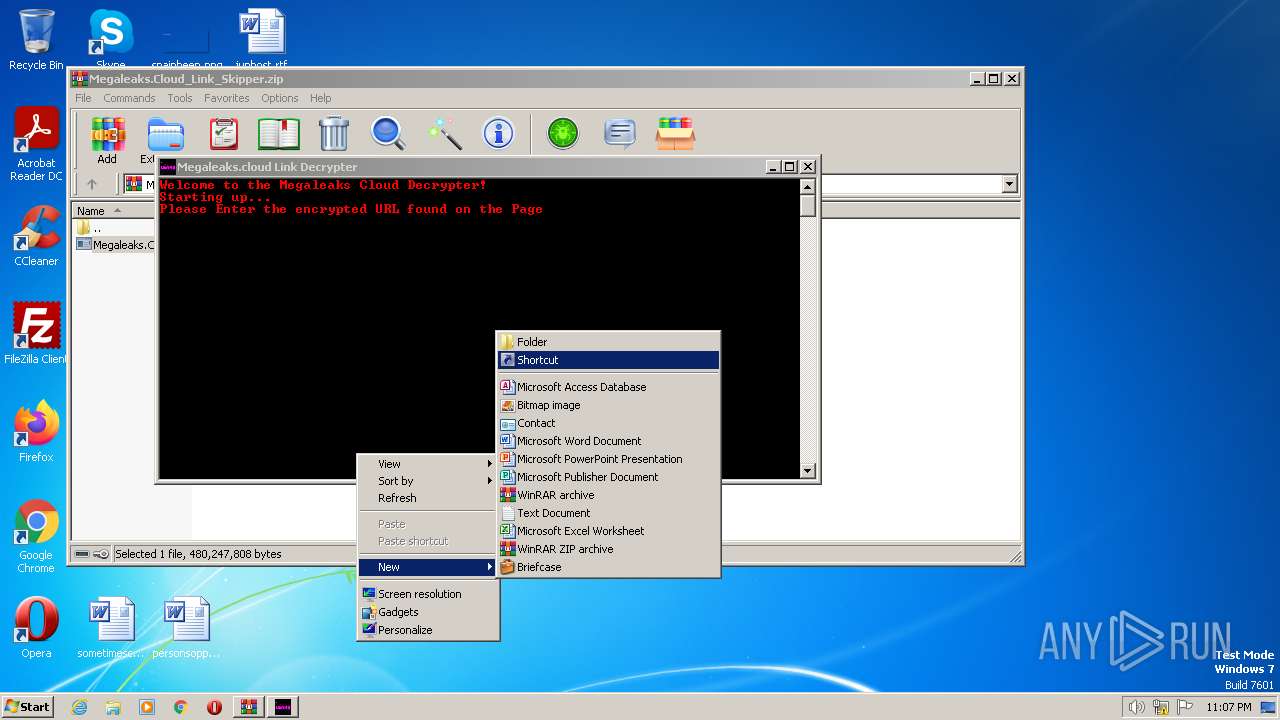Click the Chrome icon in taskbar
This screenshot has height=720, width=1280.
pos(181,706)
